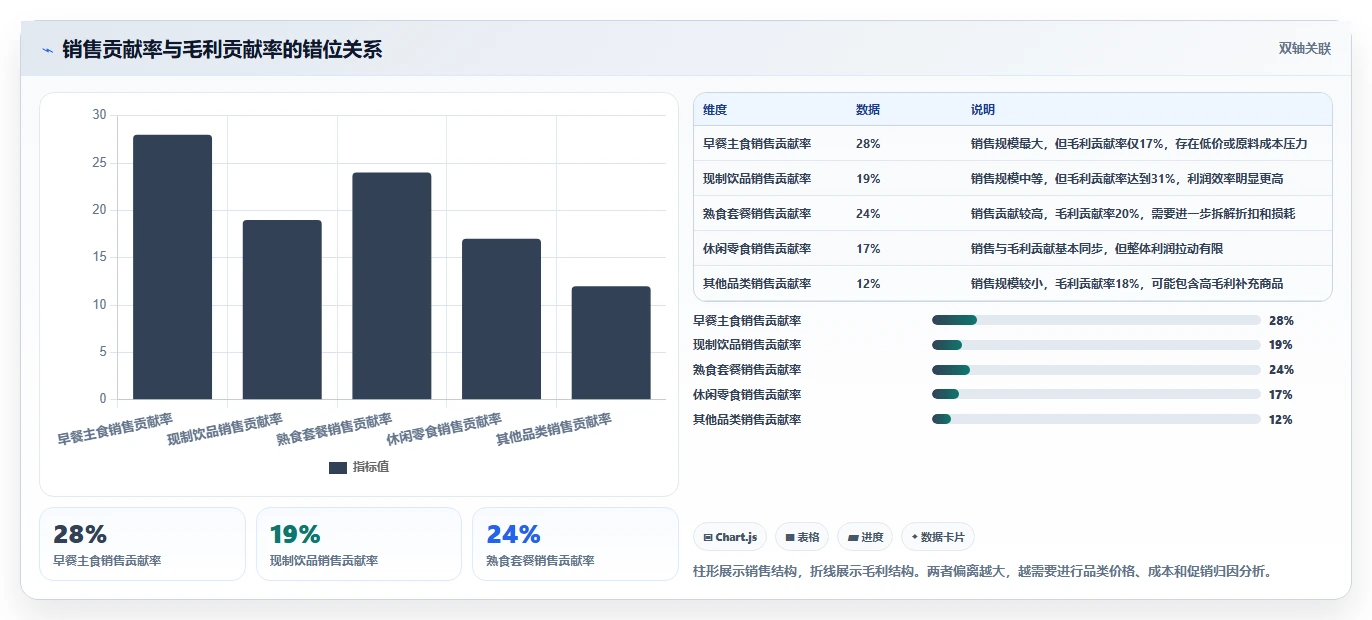This screenshot has width=1372, height=620.
Task: Click the 现制饮品 19% progress bar
Action: (x=1096, y=345)
